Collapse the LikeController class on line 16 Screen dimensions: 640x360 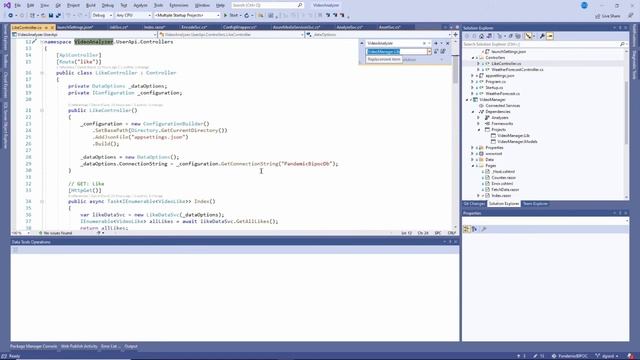point(42,73)
